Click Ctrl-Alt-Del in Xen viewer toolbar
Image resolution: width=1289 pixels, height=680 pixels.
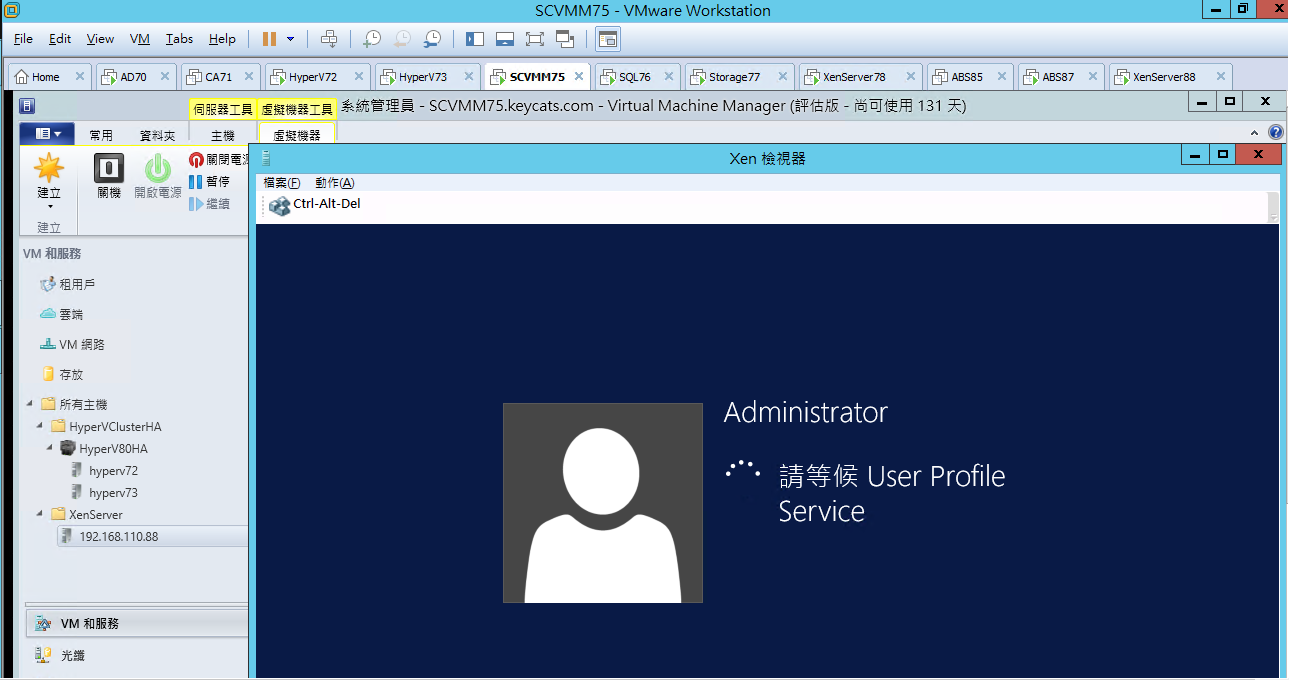pos(315,205)
